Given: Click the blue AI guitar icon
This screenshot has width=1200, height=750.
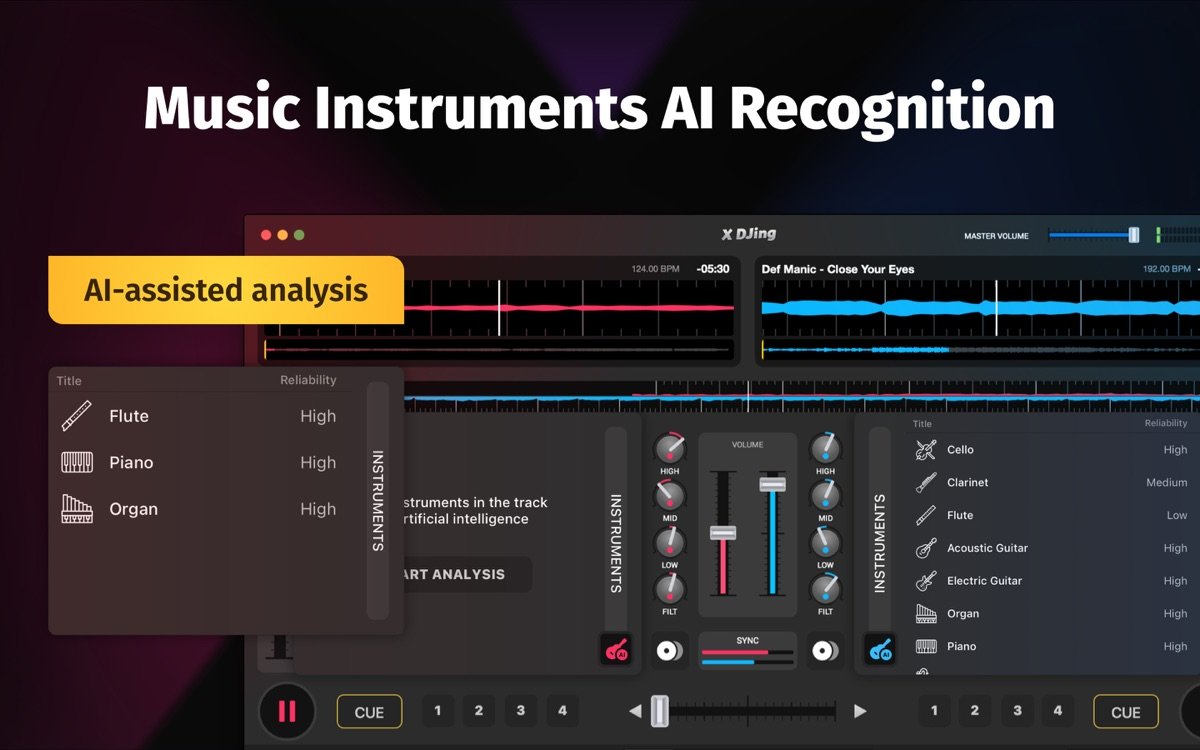Looking at the screenshot, I should tap(880, 650).
